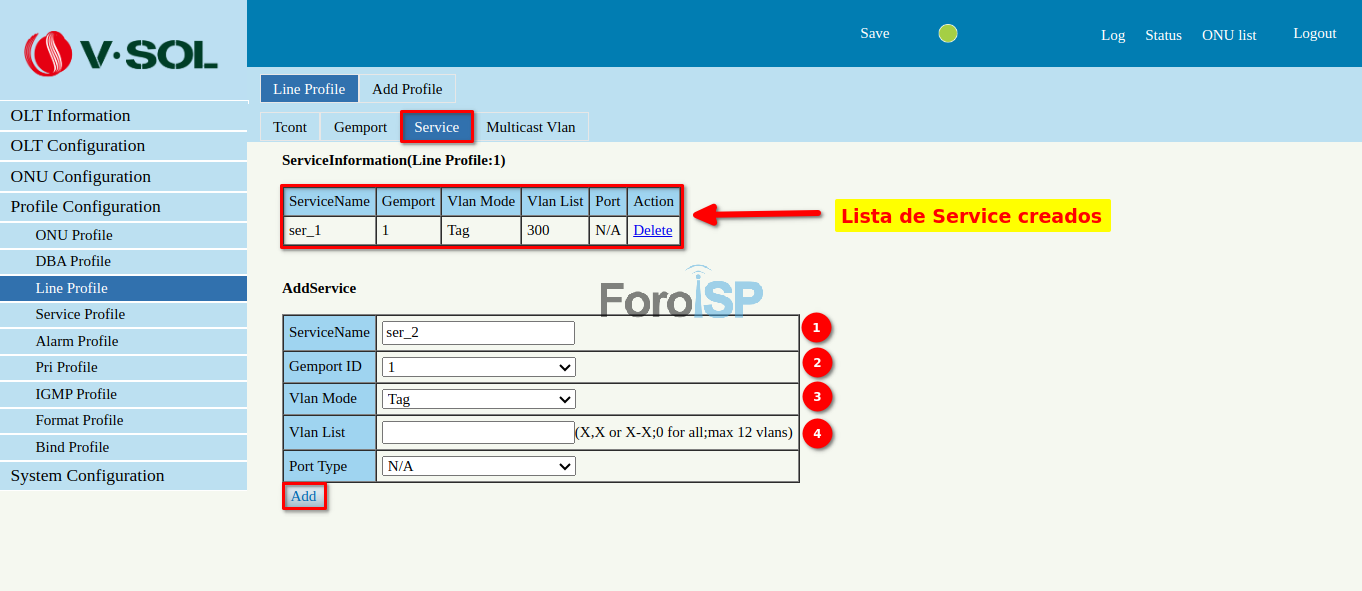This screenshot has height=591, width=1362.
Task: Open the Port Type dropdown
Action: 477,465
